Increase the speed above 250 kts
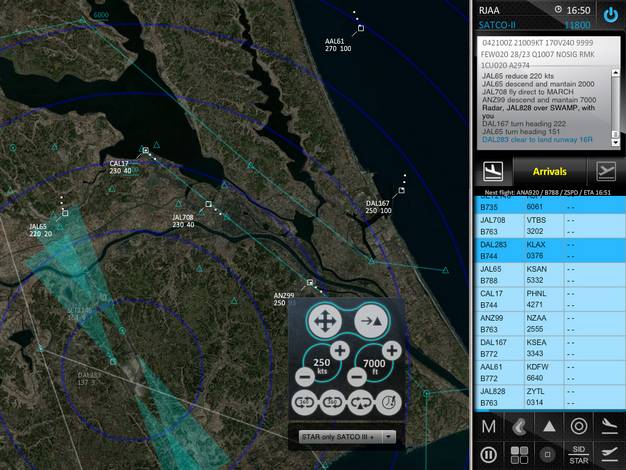 click(339, 350)
